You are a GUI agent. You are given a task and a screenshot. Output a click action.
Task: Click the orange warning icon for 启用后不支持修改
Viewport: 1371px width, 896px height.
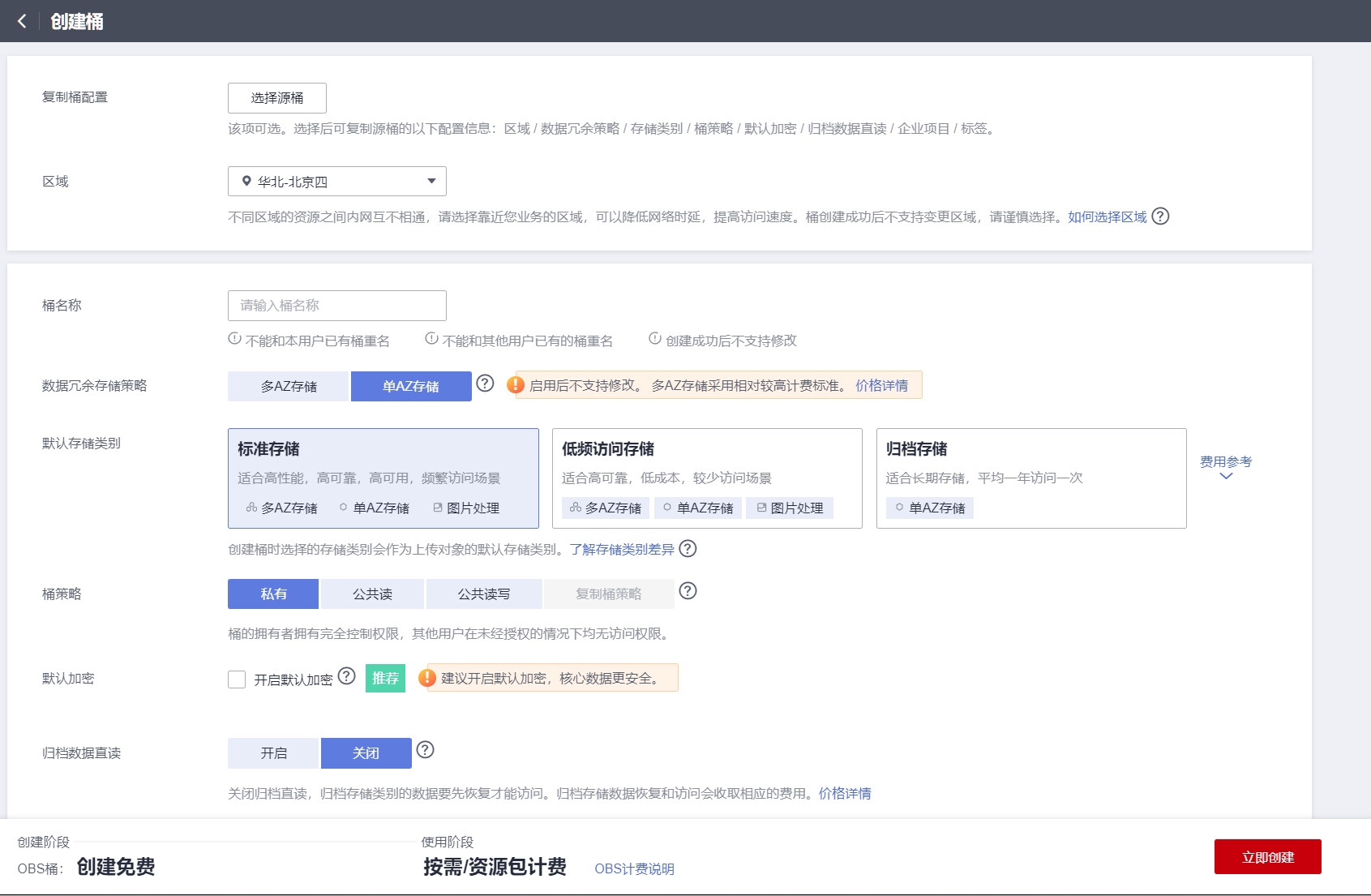pos(516,385)
